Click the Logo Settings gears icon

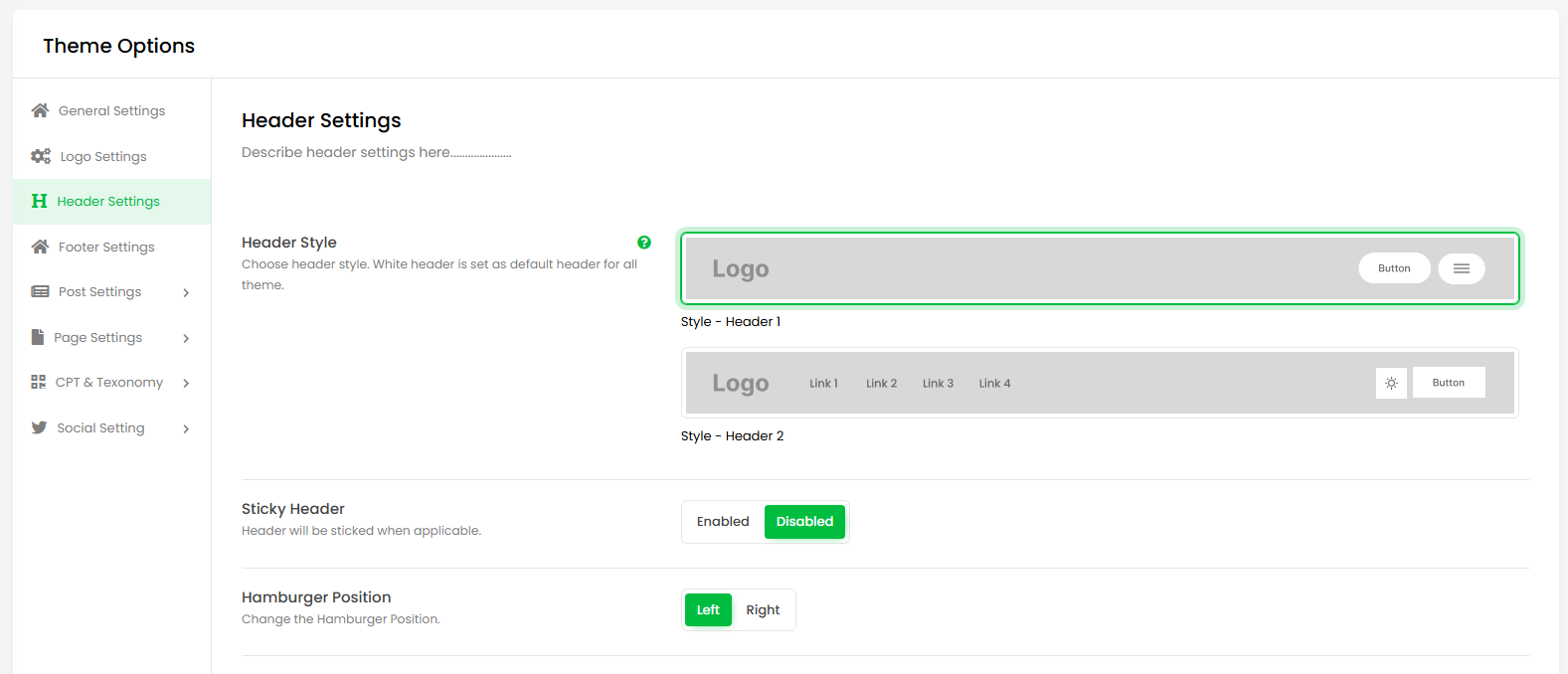pos(41,156)
